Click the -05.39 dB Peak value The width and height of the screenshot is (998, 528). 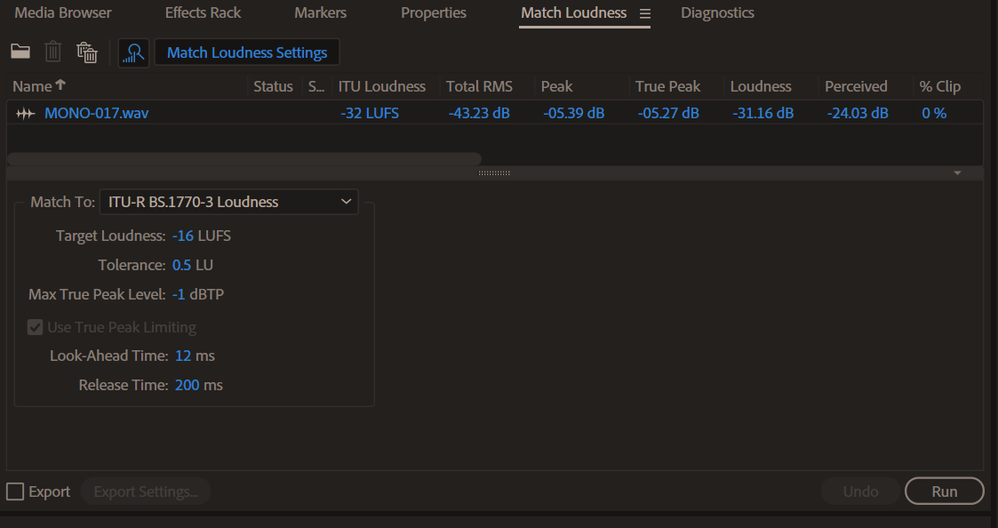[x=573, y=113]
